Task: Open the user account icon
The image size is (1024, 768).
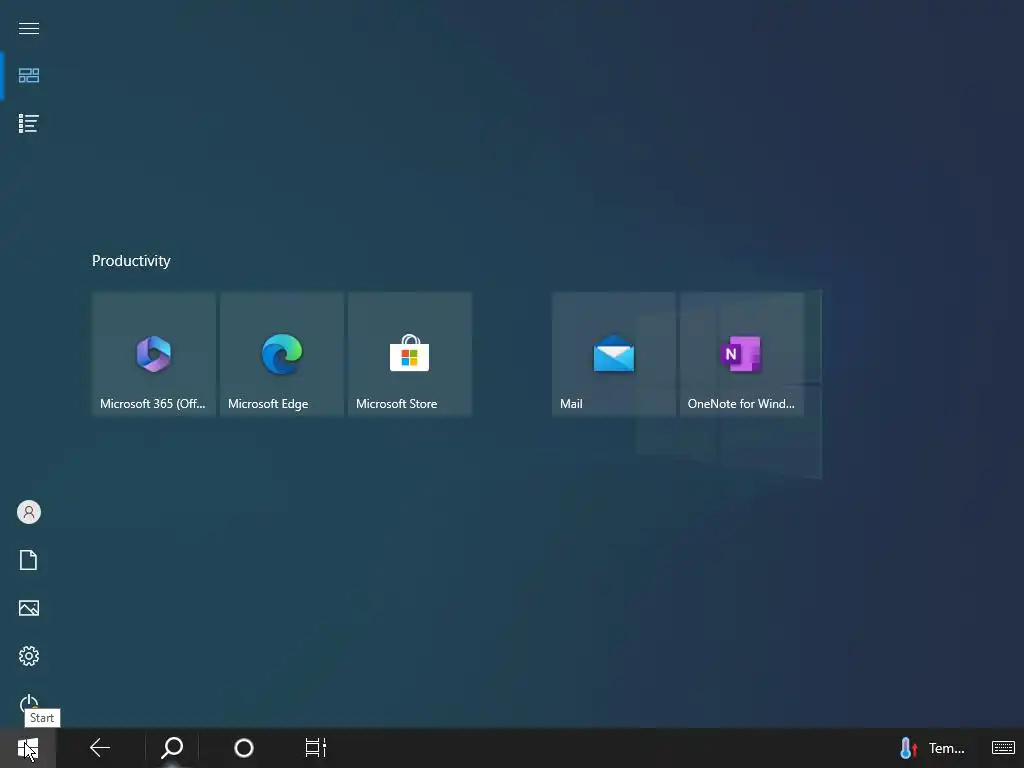Action: (x=29, y=512)
